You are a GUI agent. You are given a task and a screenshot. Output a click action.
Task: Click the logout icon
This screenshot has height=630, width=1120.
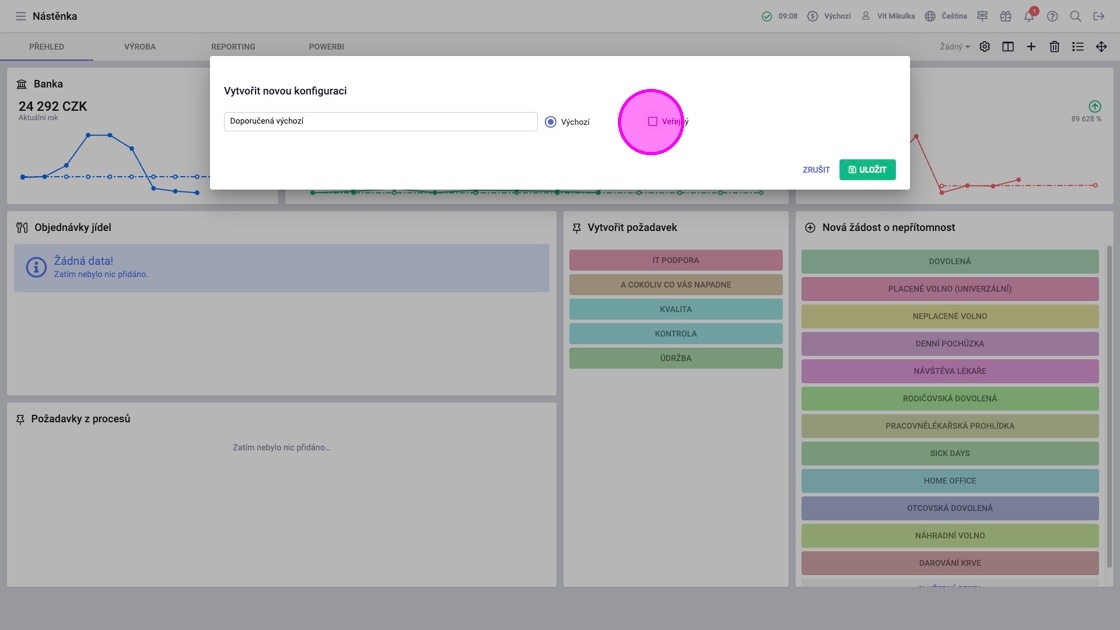[1099, 16]
